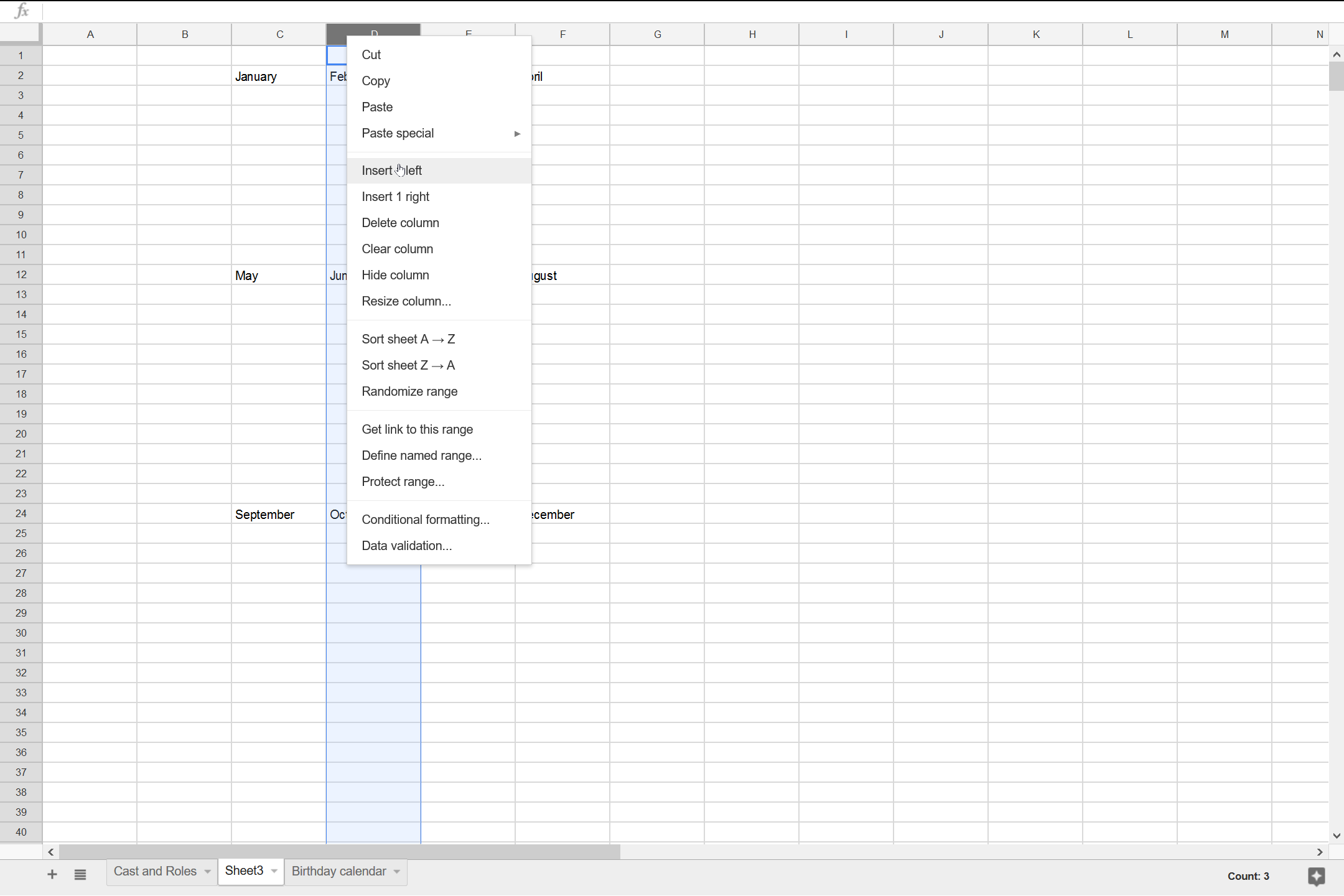Image resolution: width=1344 pixels, height=896 pixels.
Task: Click the vertical scrollbar up arrow
Action: click(1336, 54)
